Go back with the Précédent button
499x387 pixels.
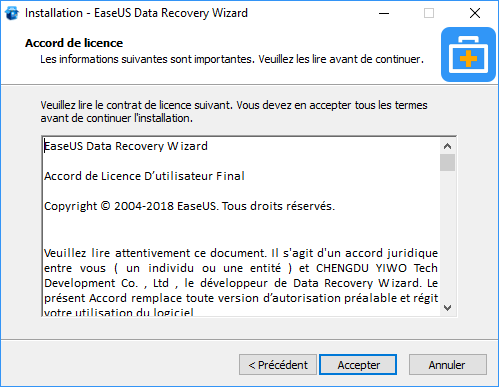(x=278, y=365)
